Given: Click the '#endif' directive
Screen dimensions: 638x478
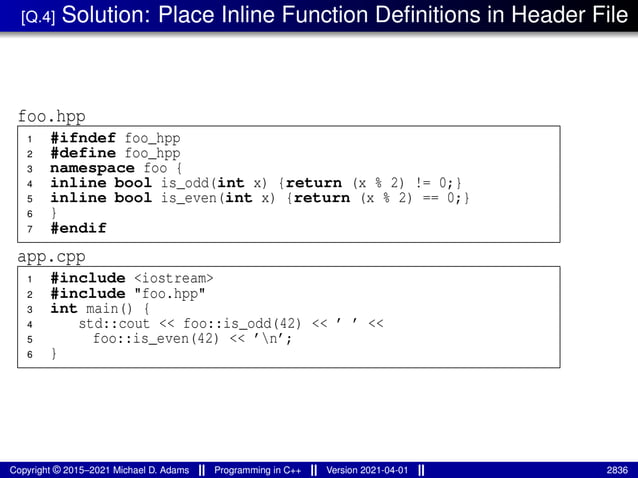Looking at the screenshot, I should pyautogui.click(x=78, y=228).
